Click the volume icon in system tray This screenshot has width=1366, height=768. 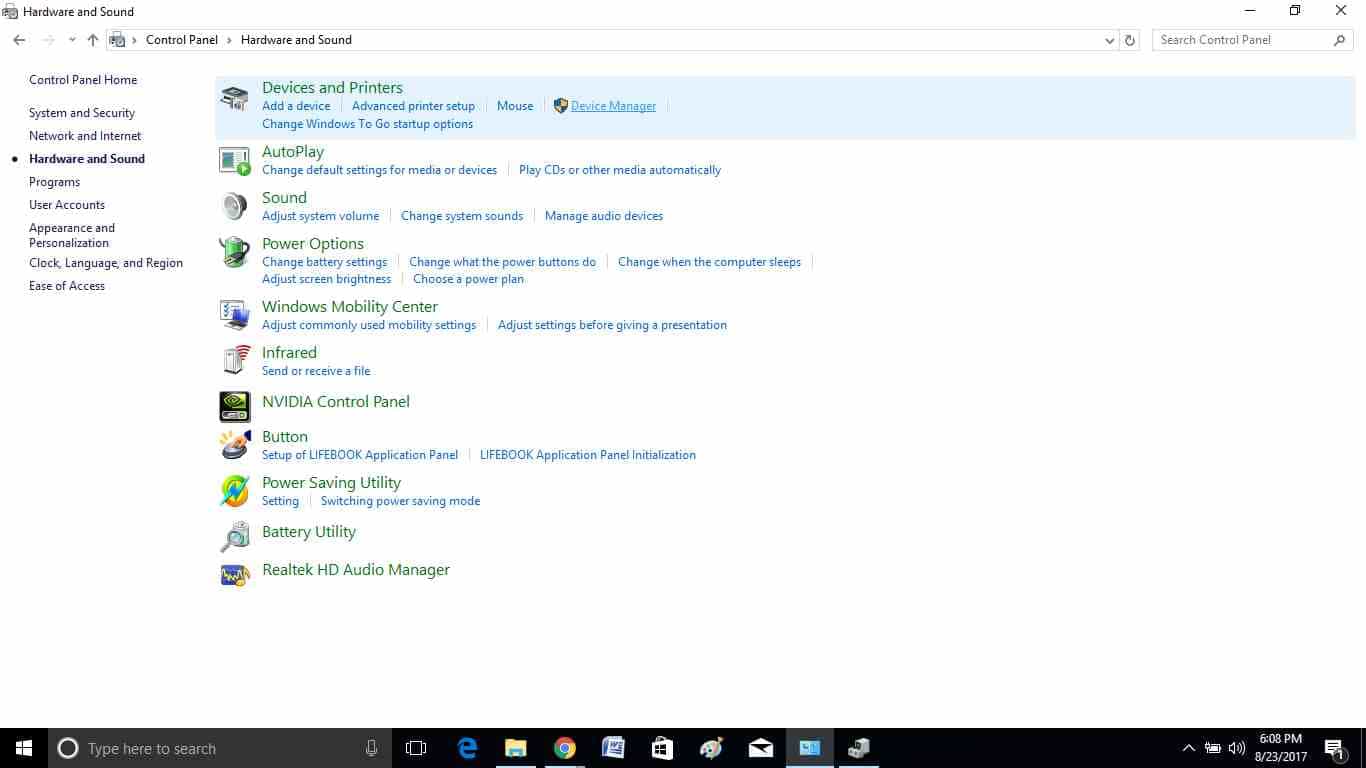(1237, 748)
